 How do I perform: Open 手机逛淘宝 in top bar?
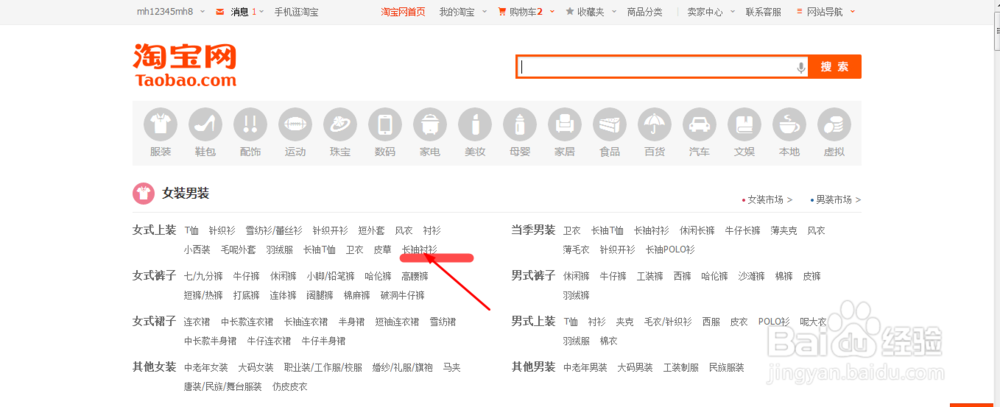pos(297,11)
